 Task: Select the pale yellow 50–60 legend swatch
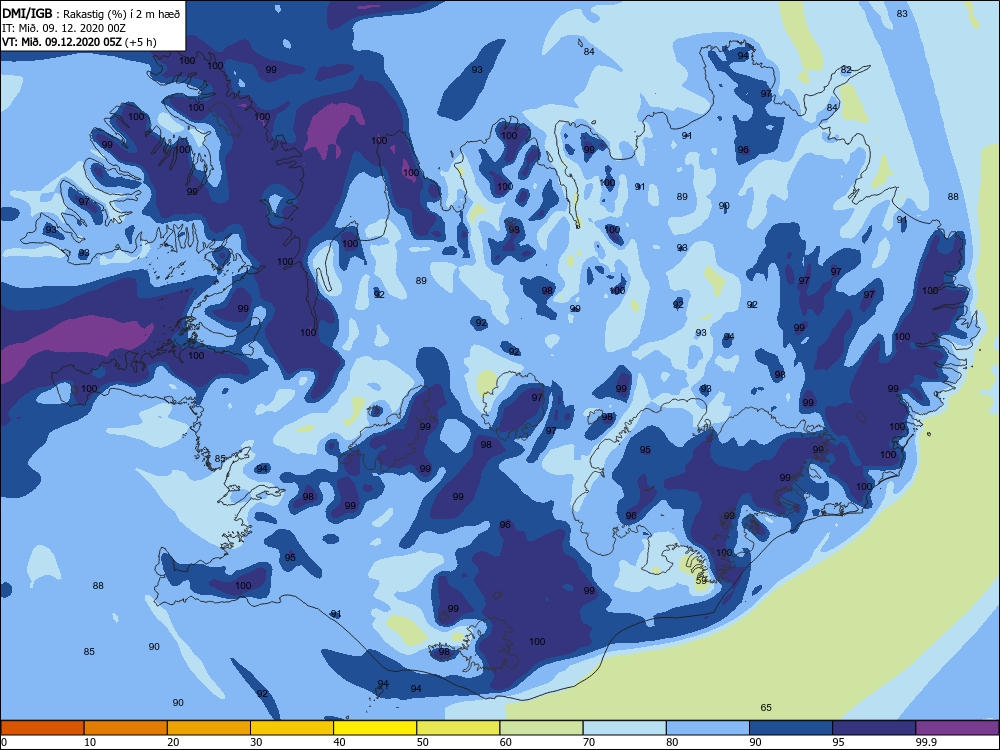[x=458, y=728]
